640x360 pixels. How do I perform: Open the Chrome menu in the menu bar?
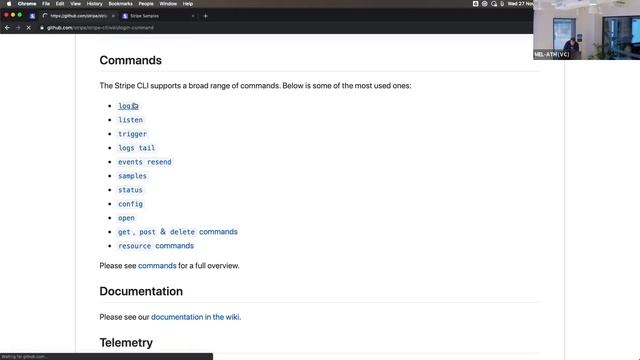pos(27,4)
